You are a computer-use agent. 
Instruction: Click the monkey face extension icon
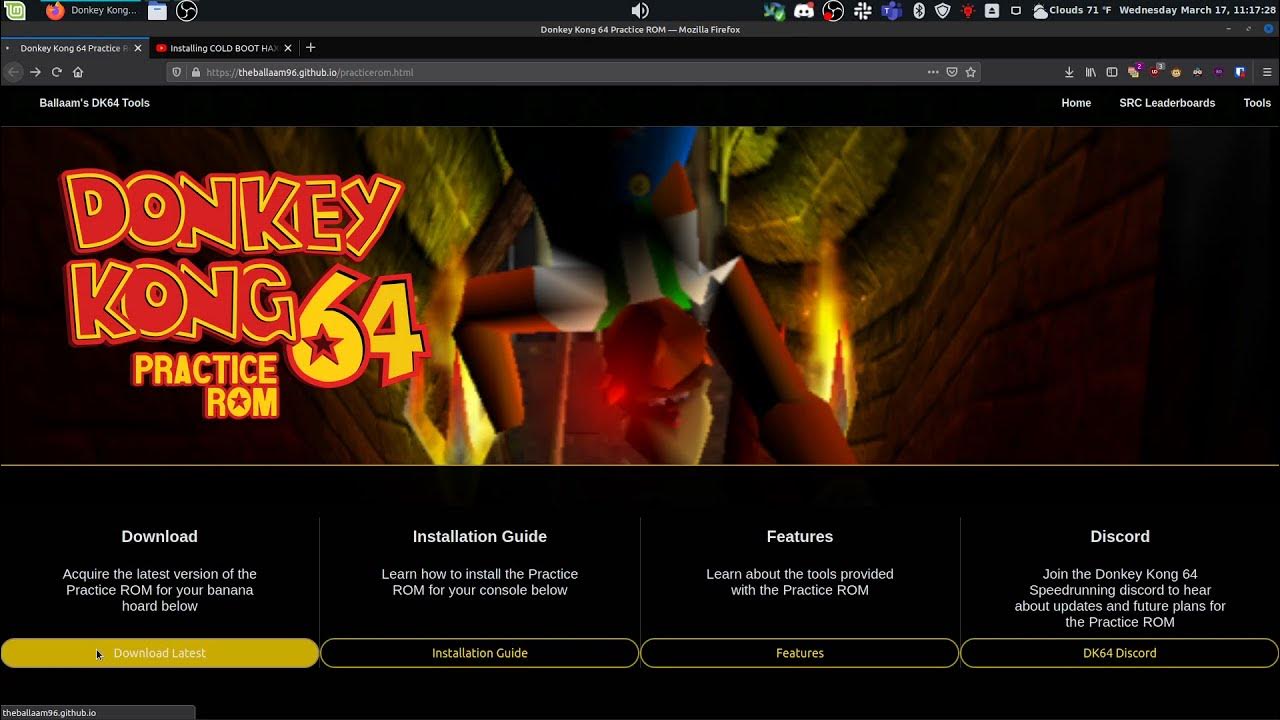click(x=1177, y=72)
